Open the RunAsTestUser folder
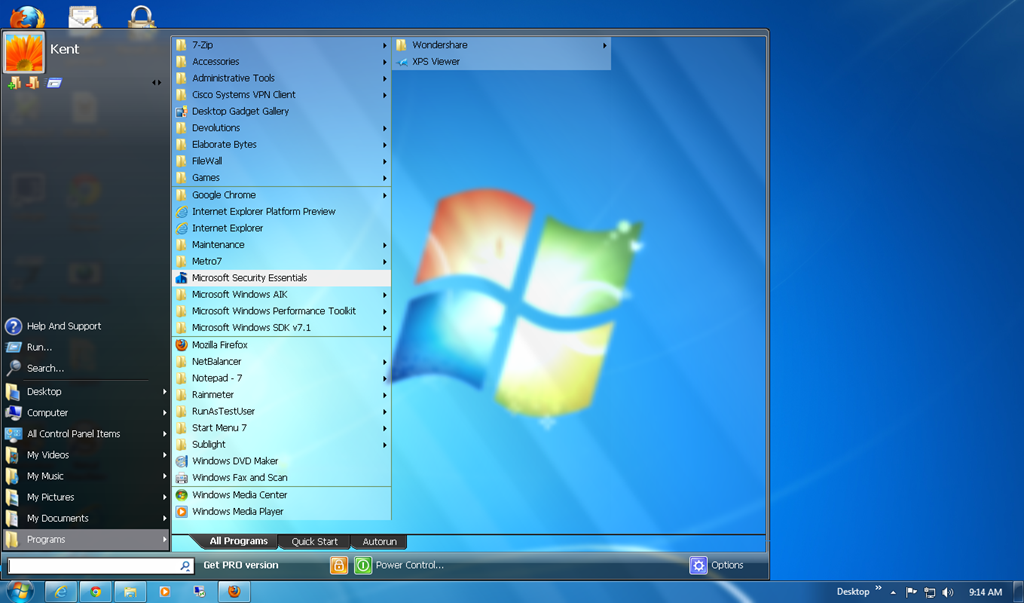 point(281,412)
